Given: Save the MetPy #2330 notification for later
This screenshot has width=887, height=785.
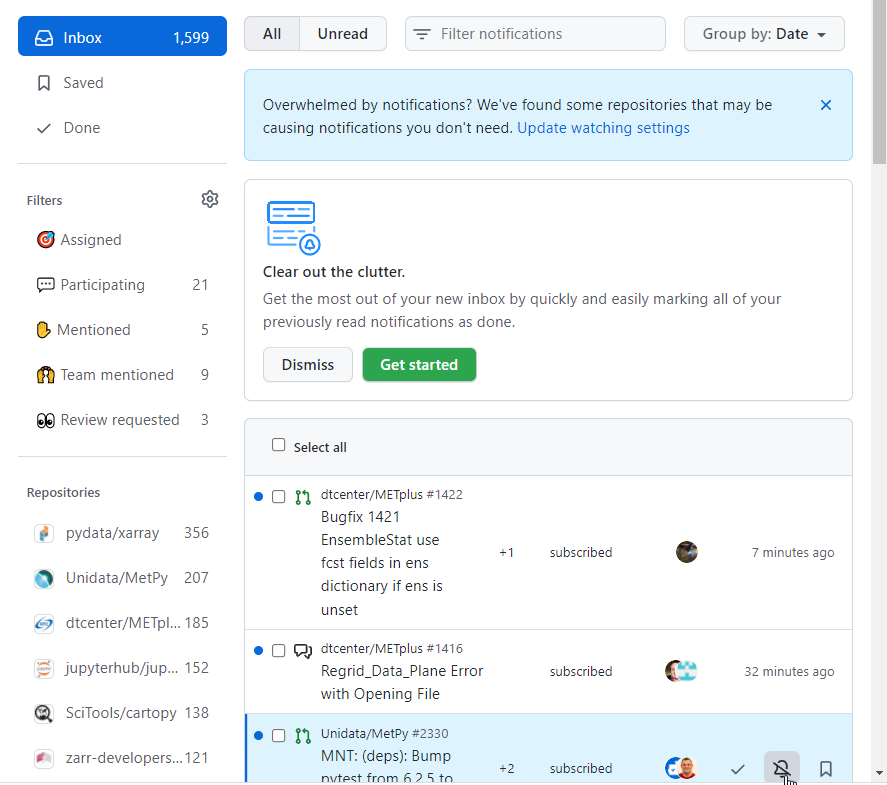Looking at the screenshot, I should coord(826,768).
